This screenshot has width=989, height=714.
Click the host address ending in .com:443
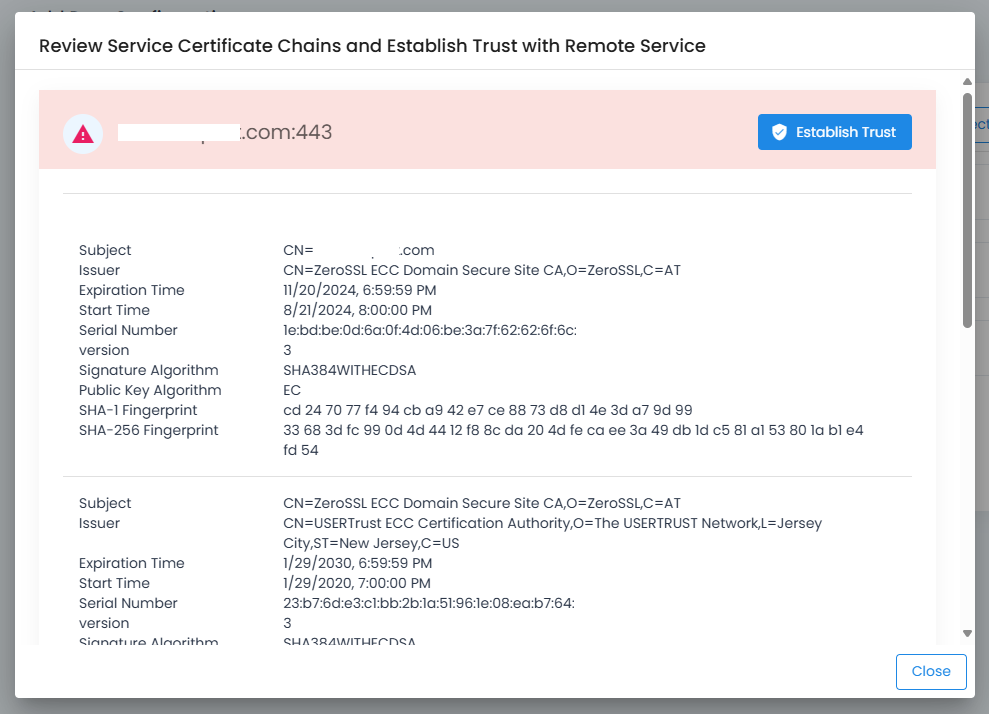tap(225, 133)
